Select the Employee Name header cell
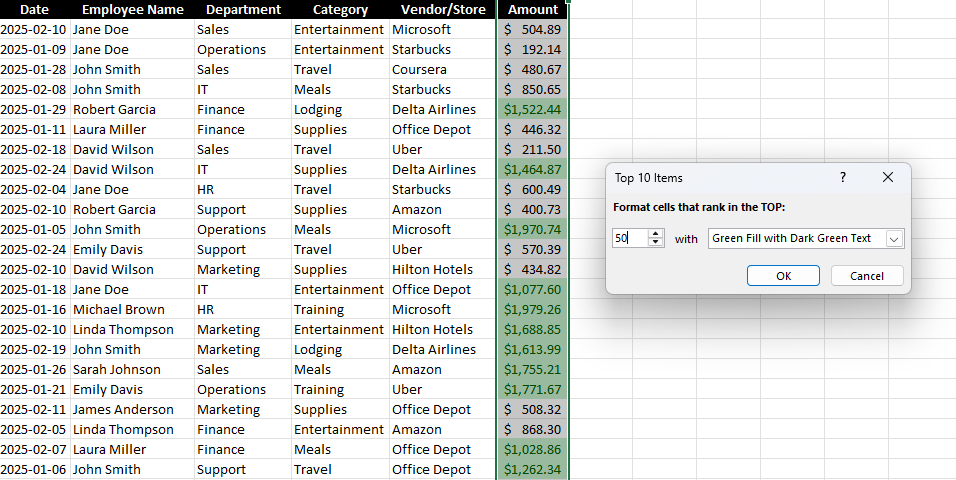This screenshot has height=480, width=956. (x=132, y=9)
